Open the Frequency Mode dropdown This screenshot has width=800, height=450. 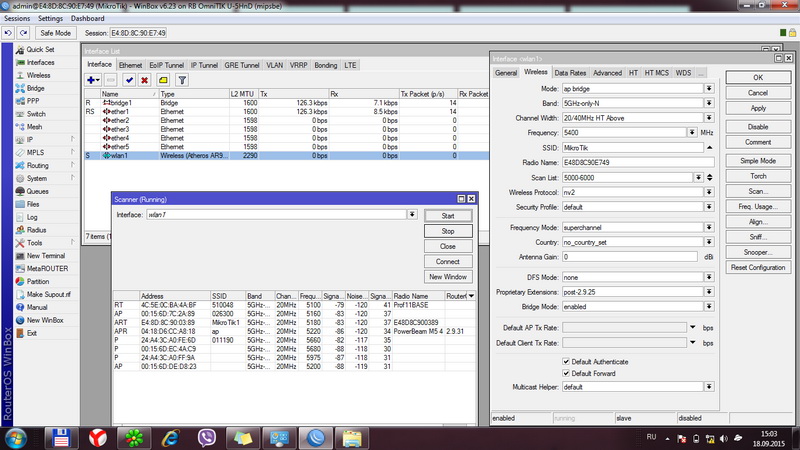click(x=709, y=228)
